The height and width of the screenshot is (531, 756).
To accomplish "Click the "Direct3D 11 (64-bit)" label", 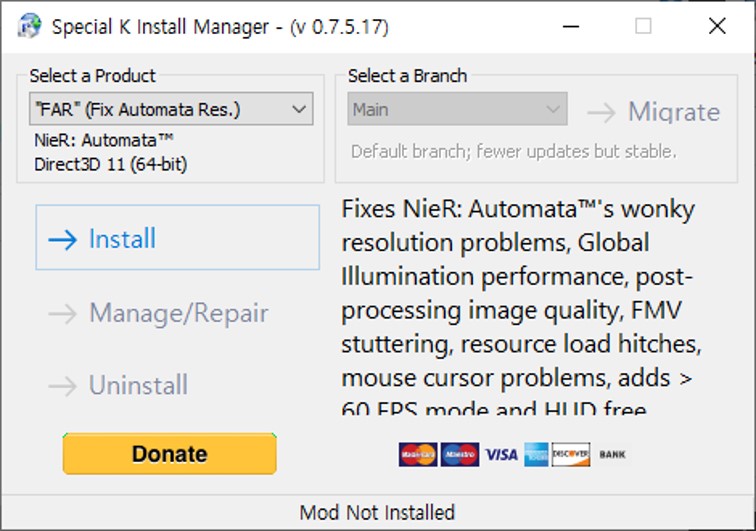I will tap(110, 164).
